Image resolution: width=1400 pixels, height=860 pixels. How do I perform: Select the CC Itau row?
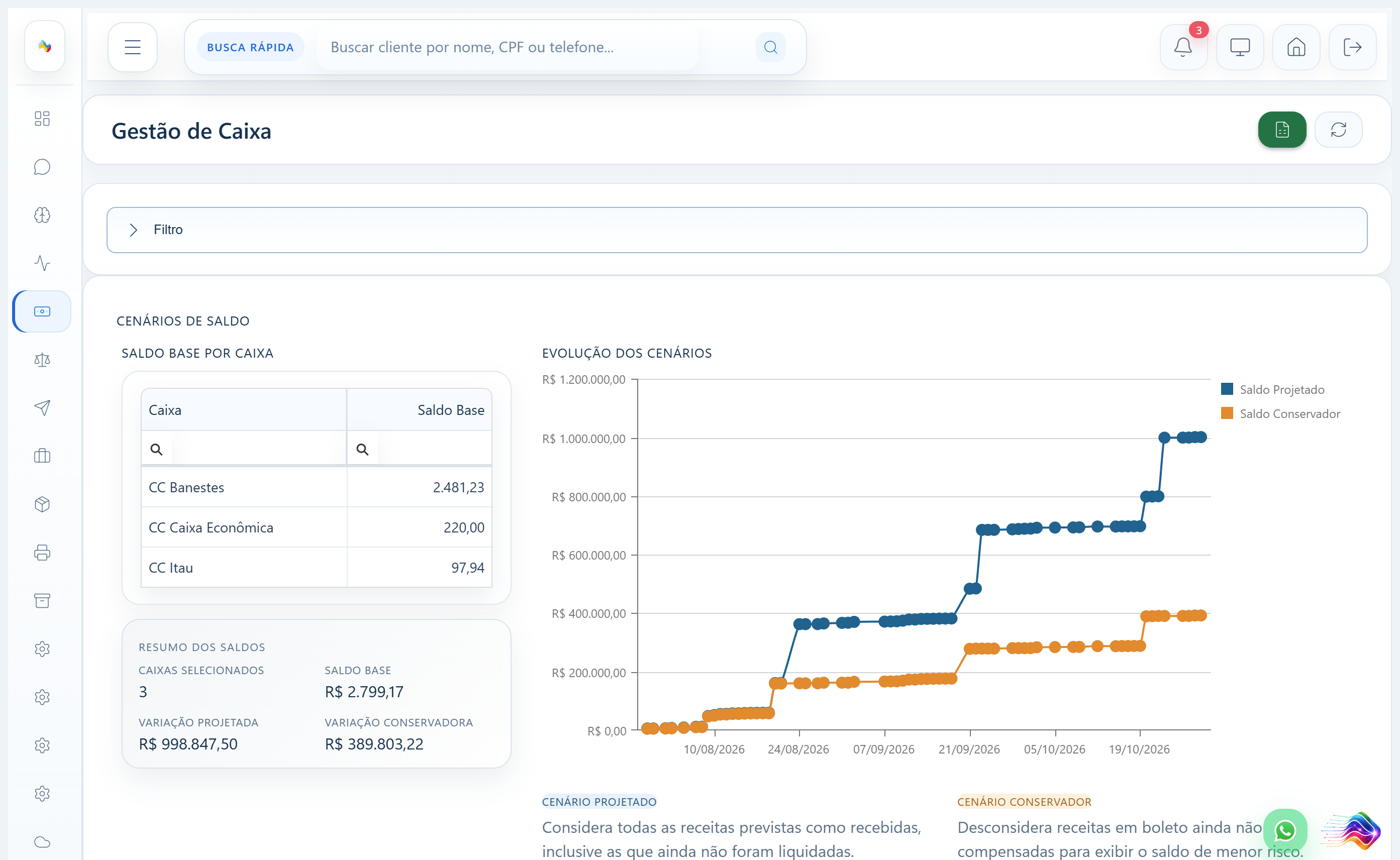[x=316, y=568]
